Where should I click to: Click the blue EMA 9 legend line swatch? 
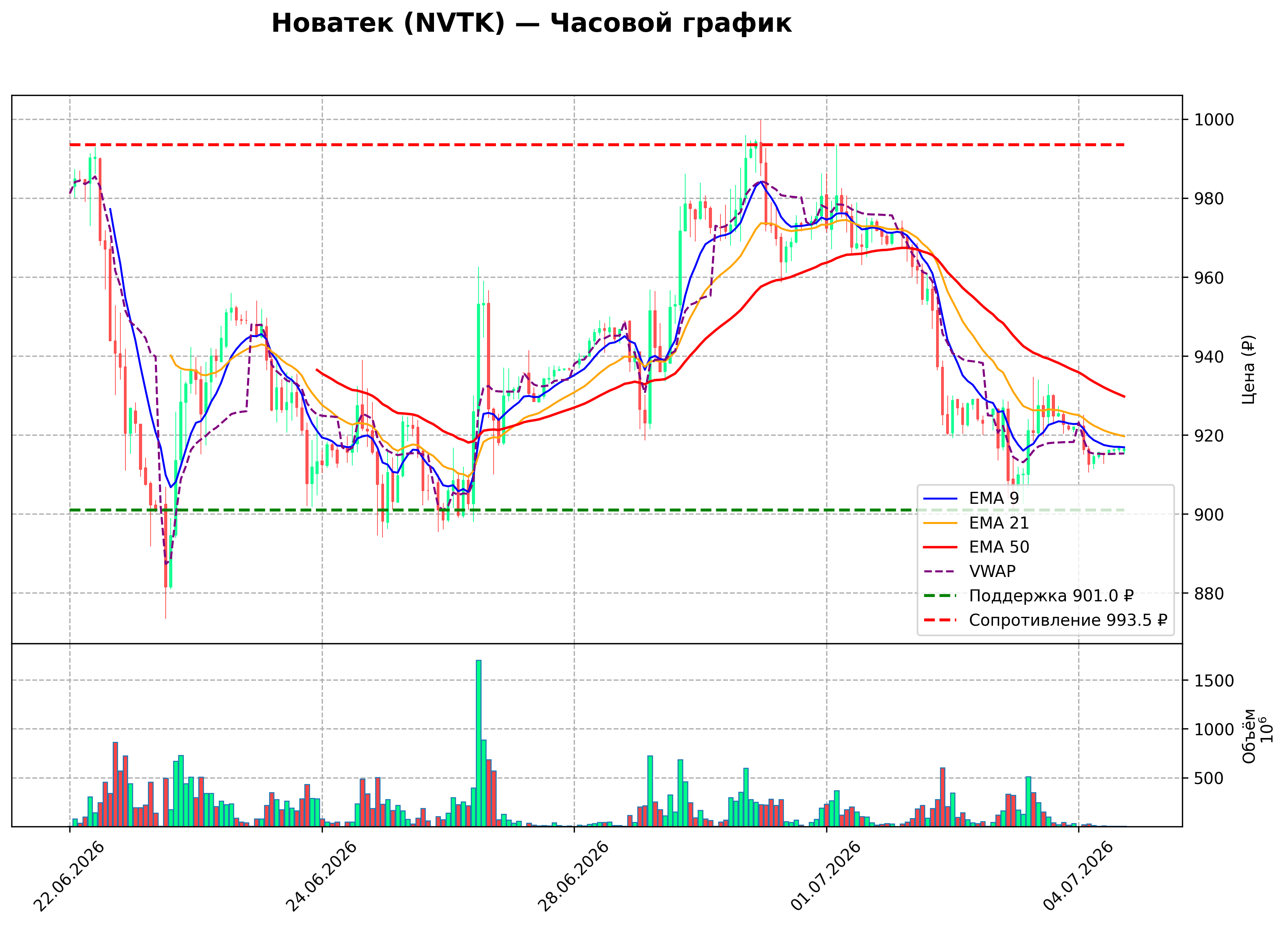coord(940,498)
